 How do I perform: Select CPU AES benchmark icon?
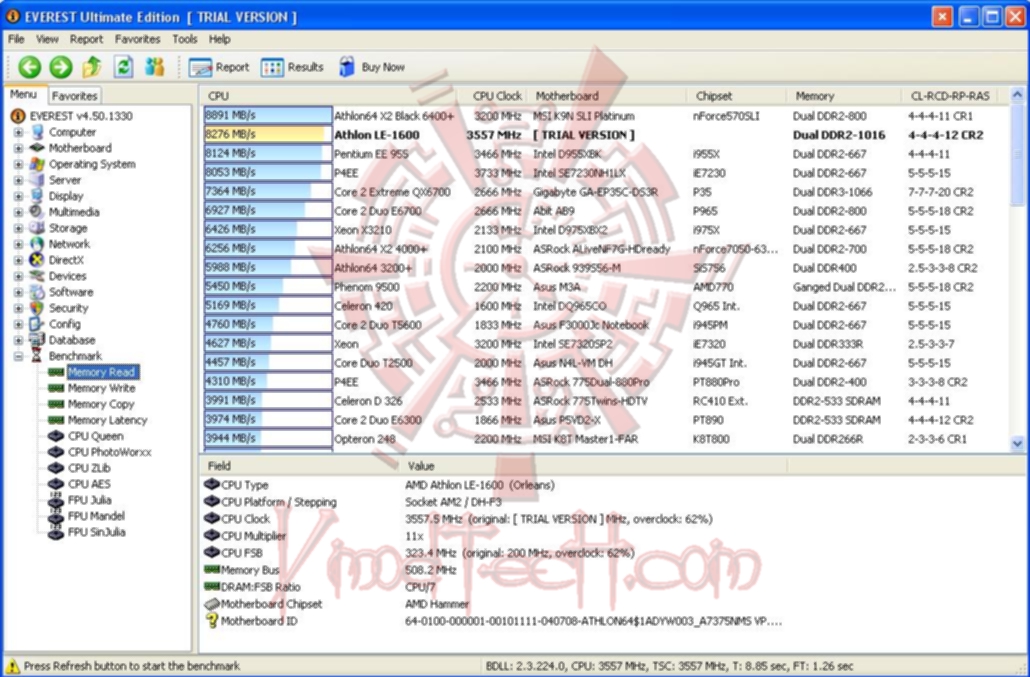click(x=56, y=484)
